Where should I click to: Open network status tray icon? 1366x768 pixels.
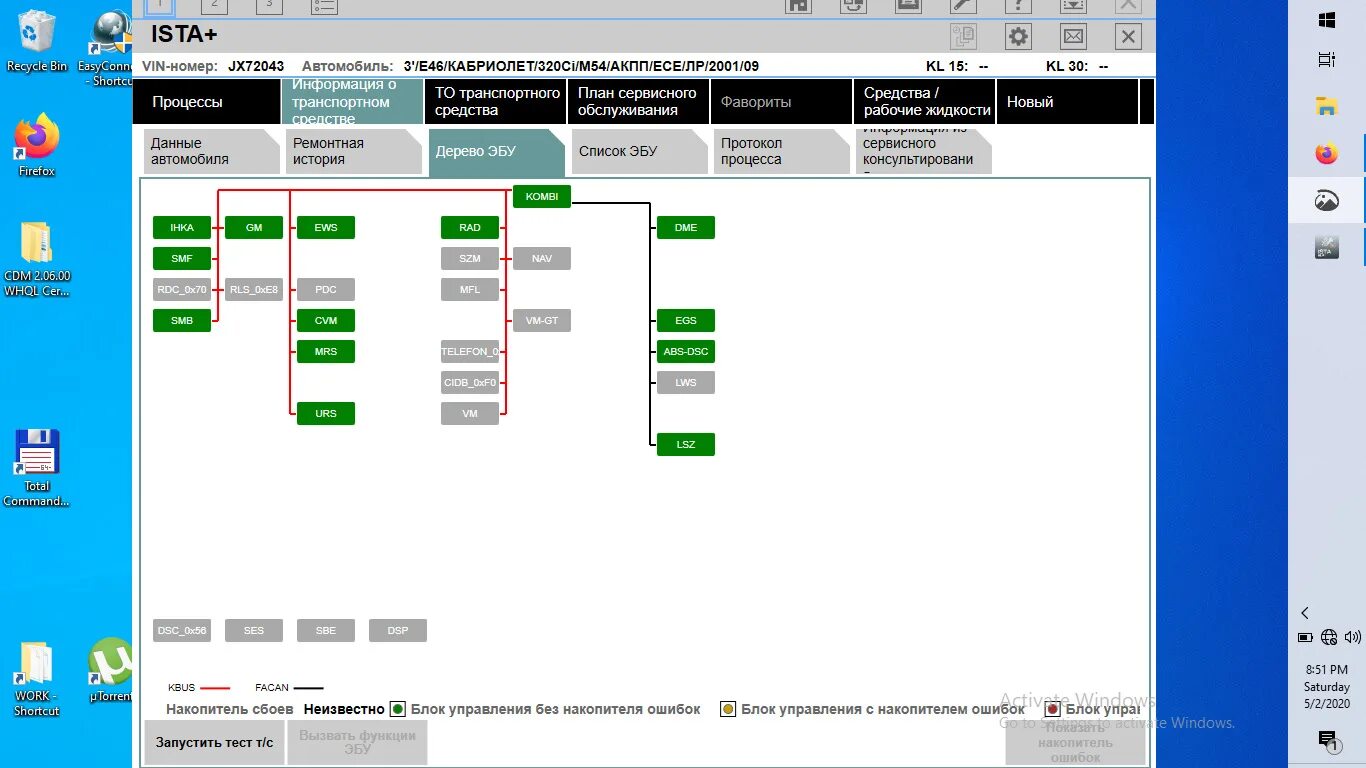tap(1329, 637)
